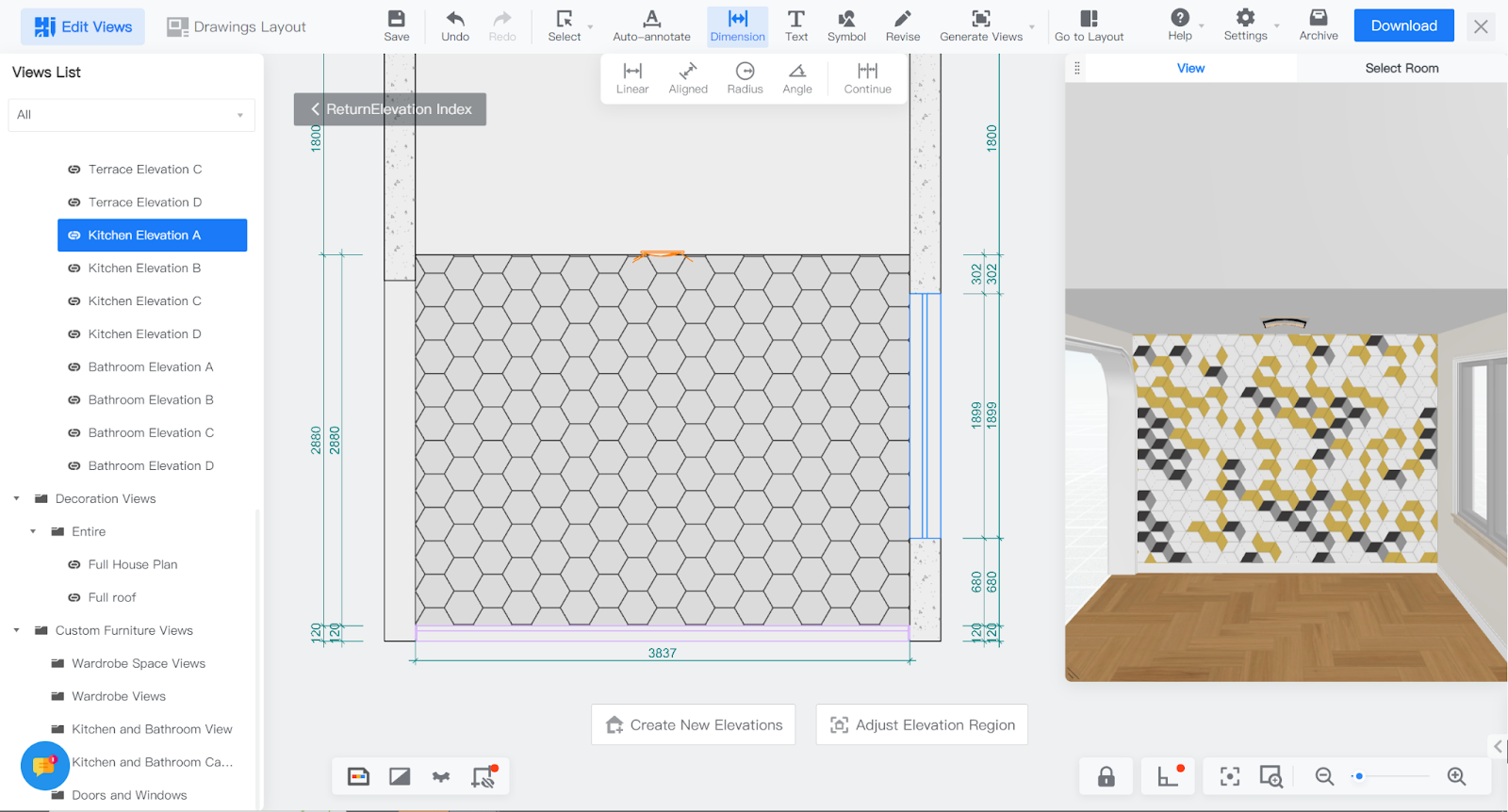Open the Symbol tool
This screenshot has height=812, width=1508.
click(846, 26)
